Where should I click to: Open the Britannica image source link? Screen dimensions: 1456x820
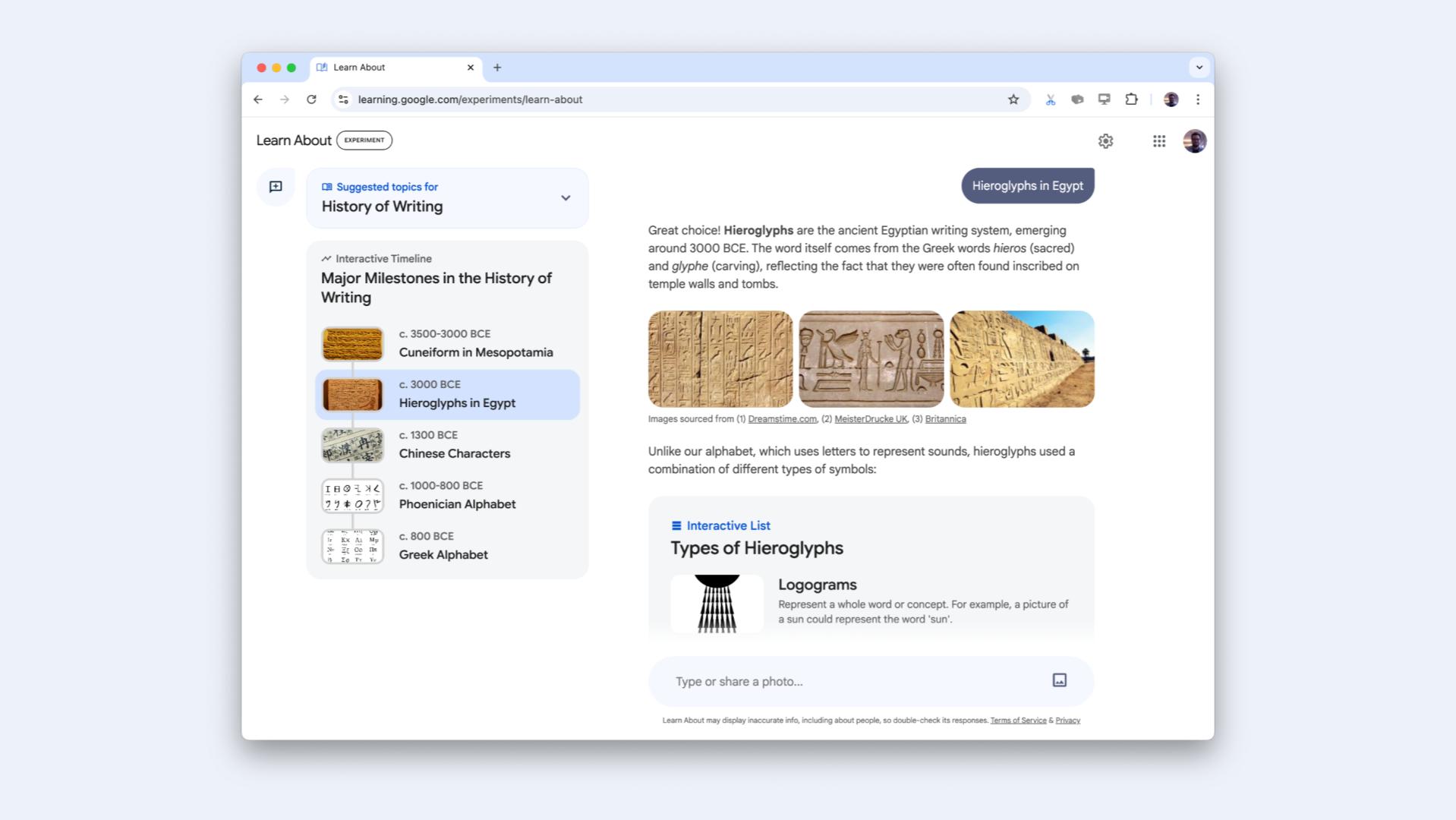pyautogui.click(x=945, y=419)
